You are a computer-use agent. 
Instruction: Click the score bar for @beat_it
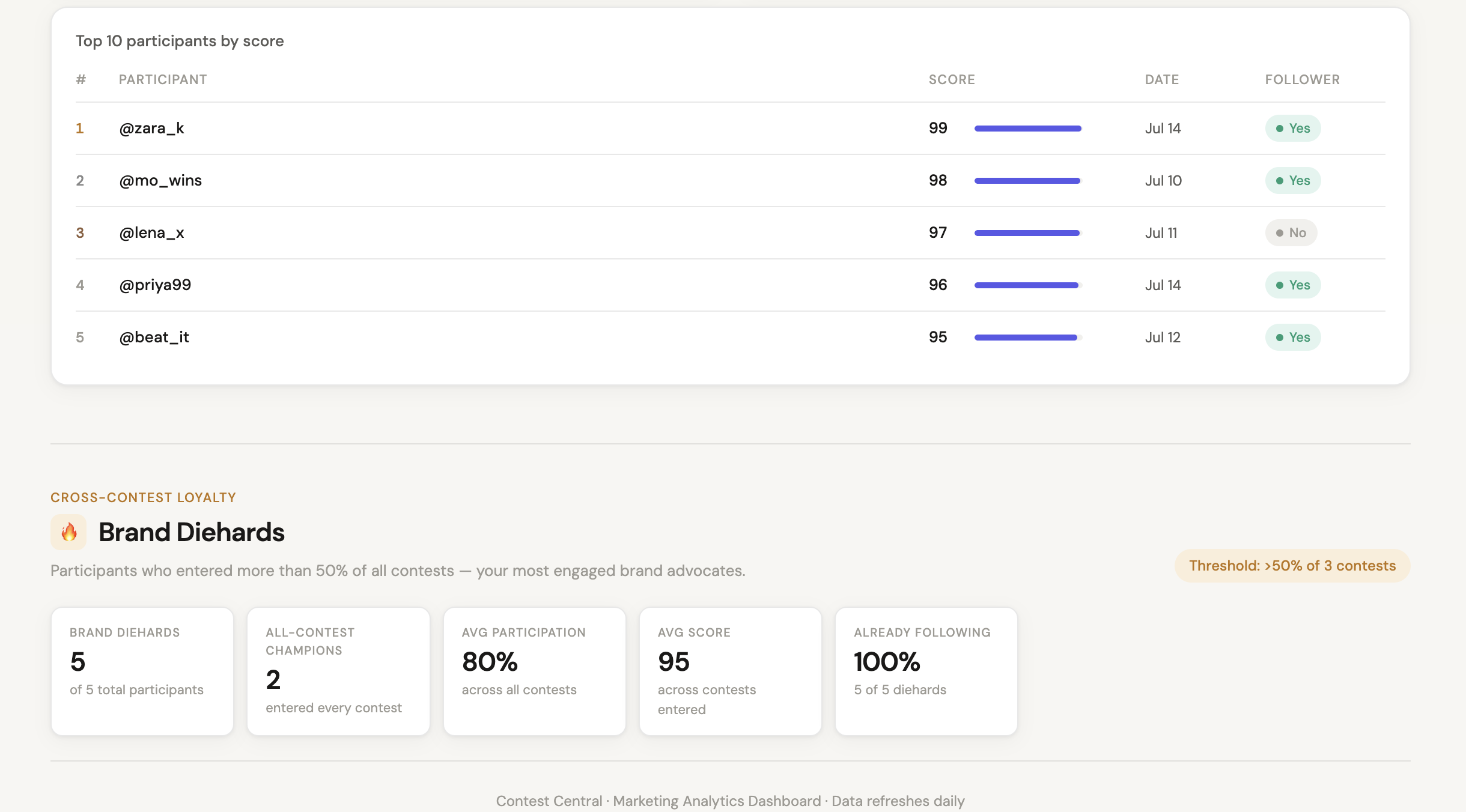pos(1027,337)
